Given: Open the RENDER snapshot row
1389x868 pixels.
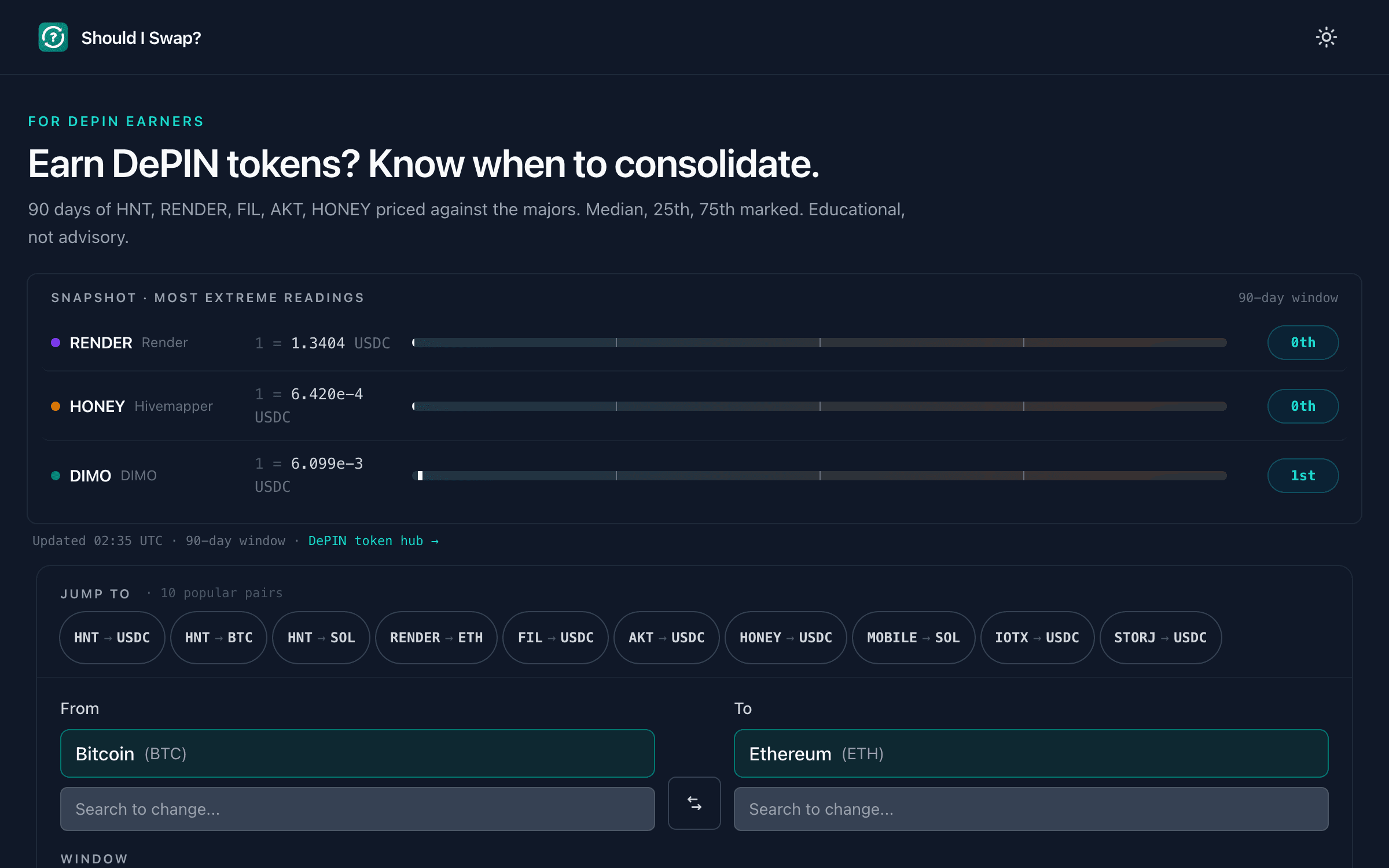Looking at the screenshot, I should click(x=694, y=343).
